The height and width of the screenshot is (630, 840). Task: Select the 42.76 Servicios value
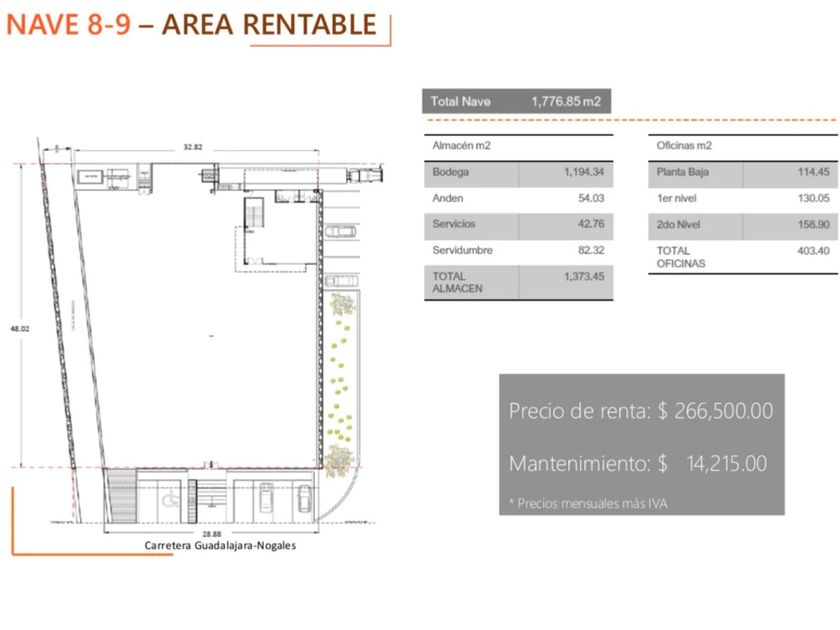point(591,224)
